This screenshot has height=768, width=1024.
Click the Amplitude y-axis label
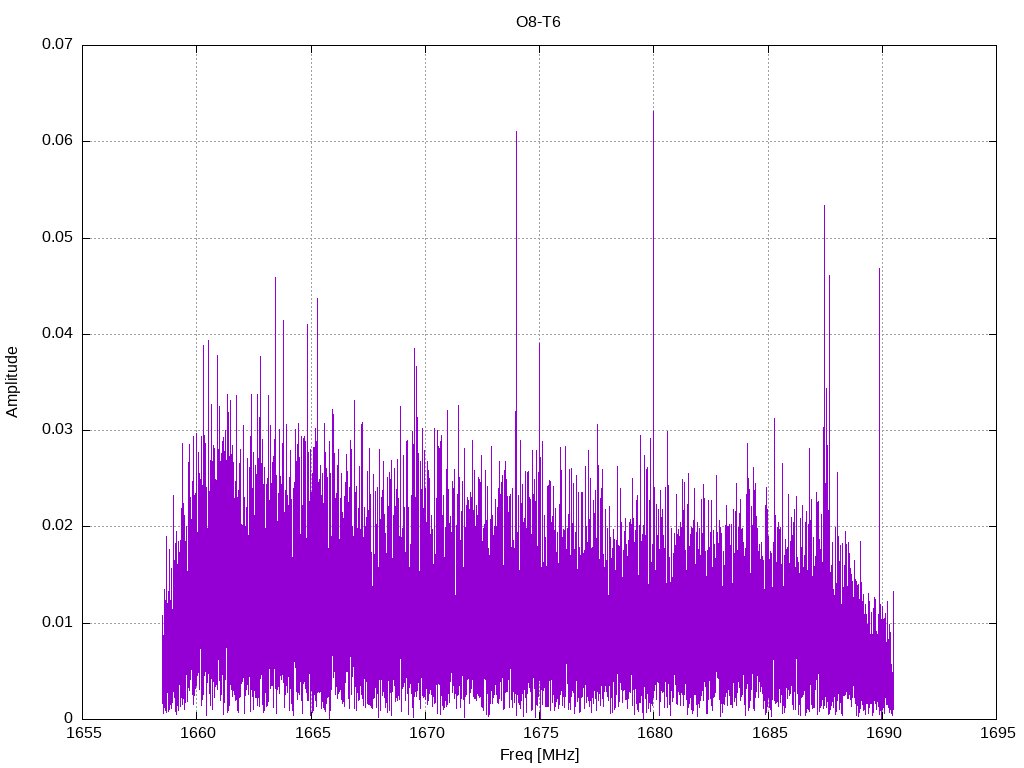(x=12, y=381)
